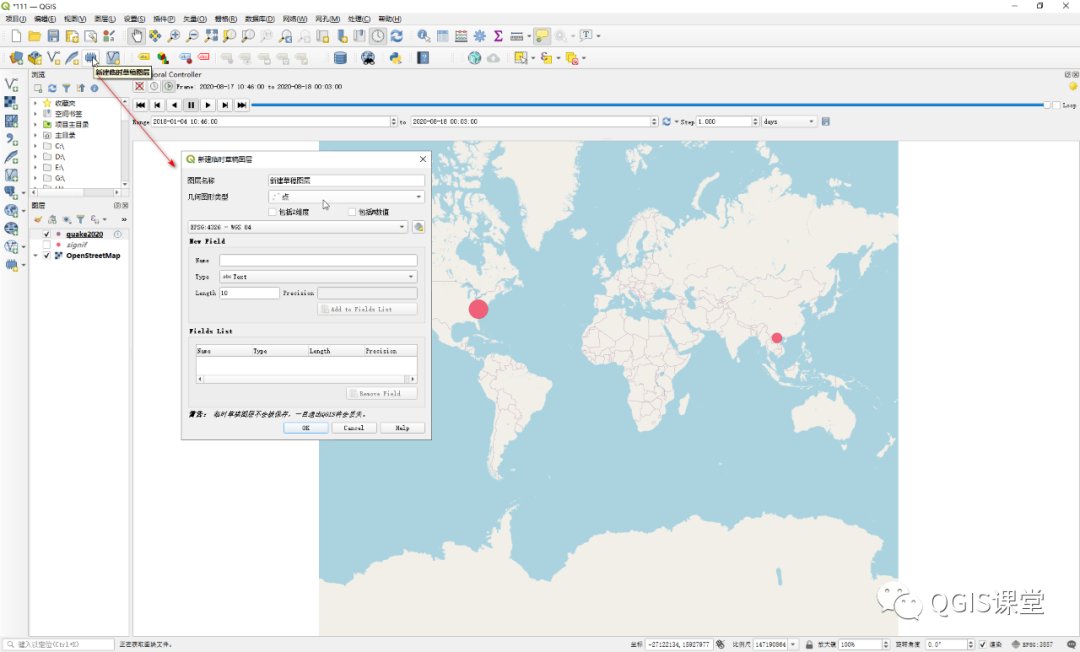Image resolution: width=1080 pixels, height=652 pixels.
Task: Click the Add Raster Layer icon in left sidebar
Action: (11, 102)
